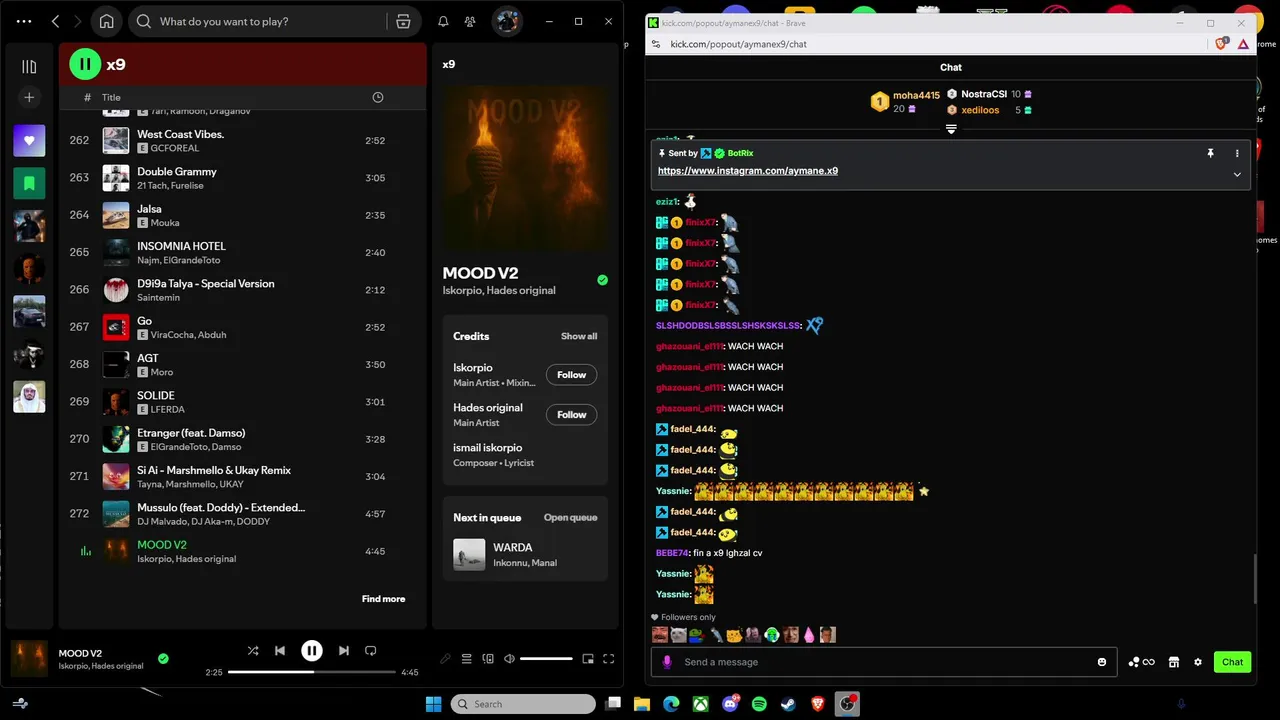
Task: Send the message with the green Chat button
Action: 1232,662
